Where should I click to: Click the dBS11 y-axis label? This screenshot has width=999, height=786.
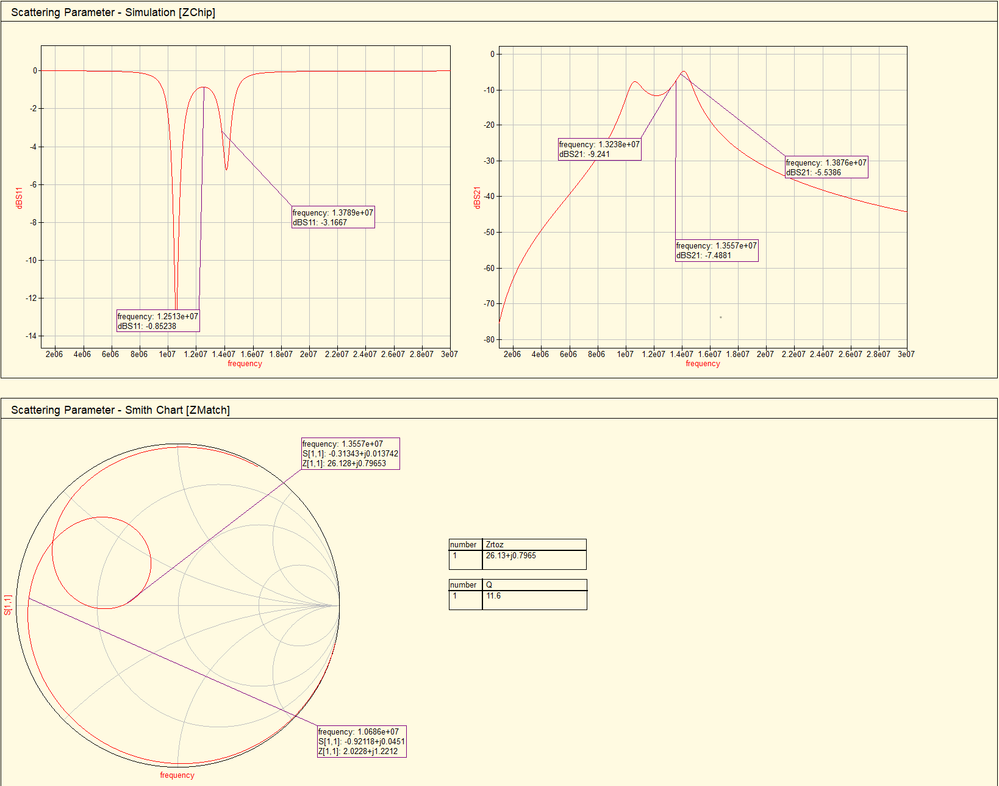18,198
